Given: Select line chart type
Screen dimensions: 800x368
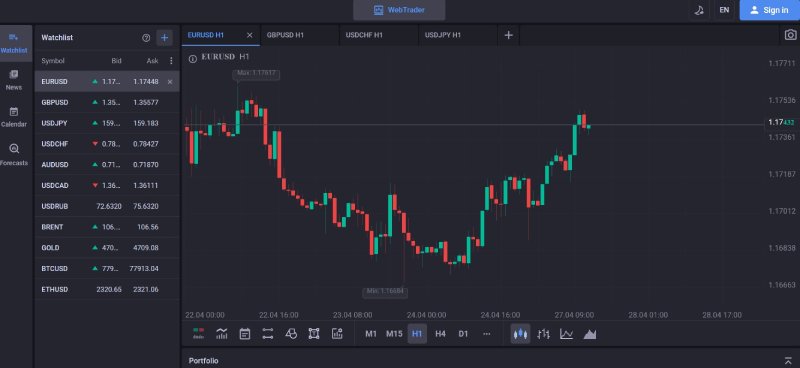Looking at the screenshot, I should pyautogui.click(x=566, y=334).
